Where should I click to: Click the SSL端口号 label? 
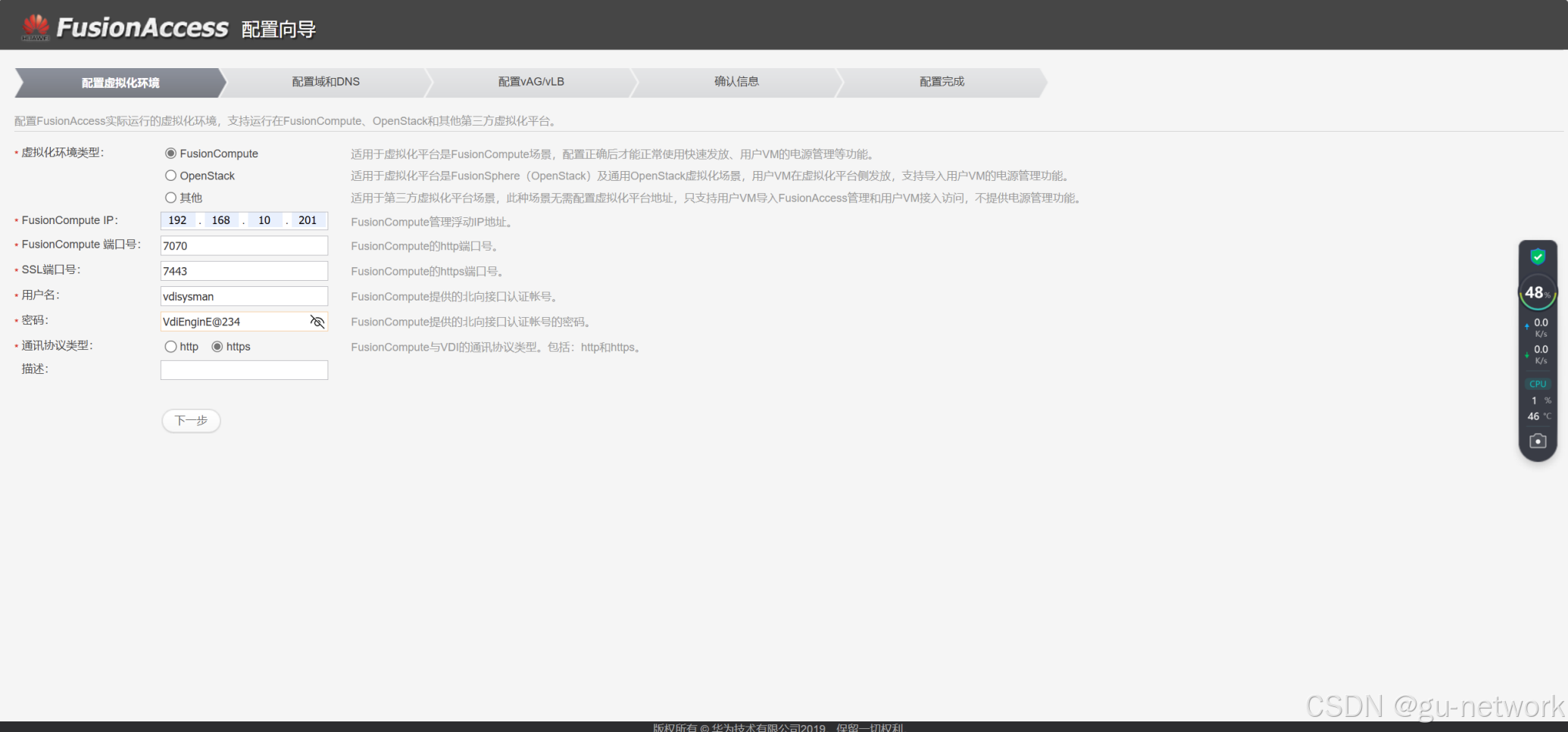pyautogui.click(x=51, y=269)
